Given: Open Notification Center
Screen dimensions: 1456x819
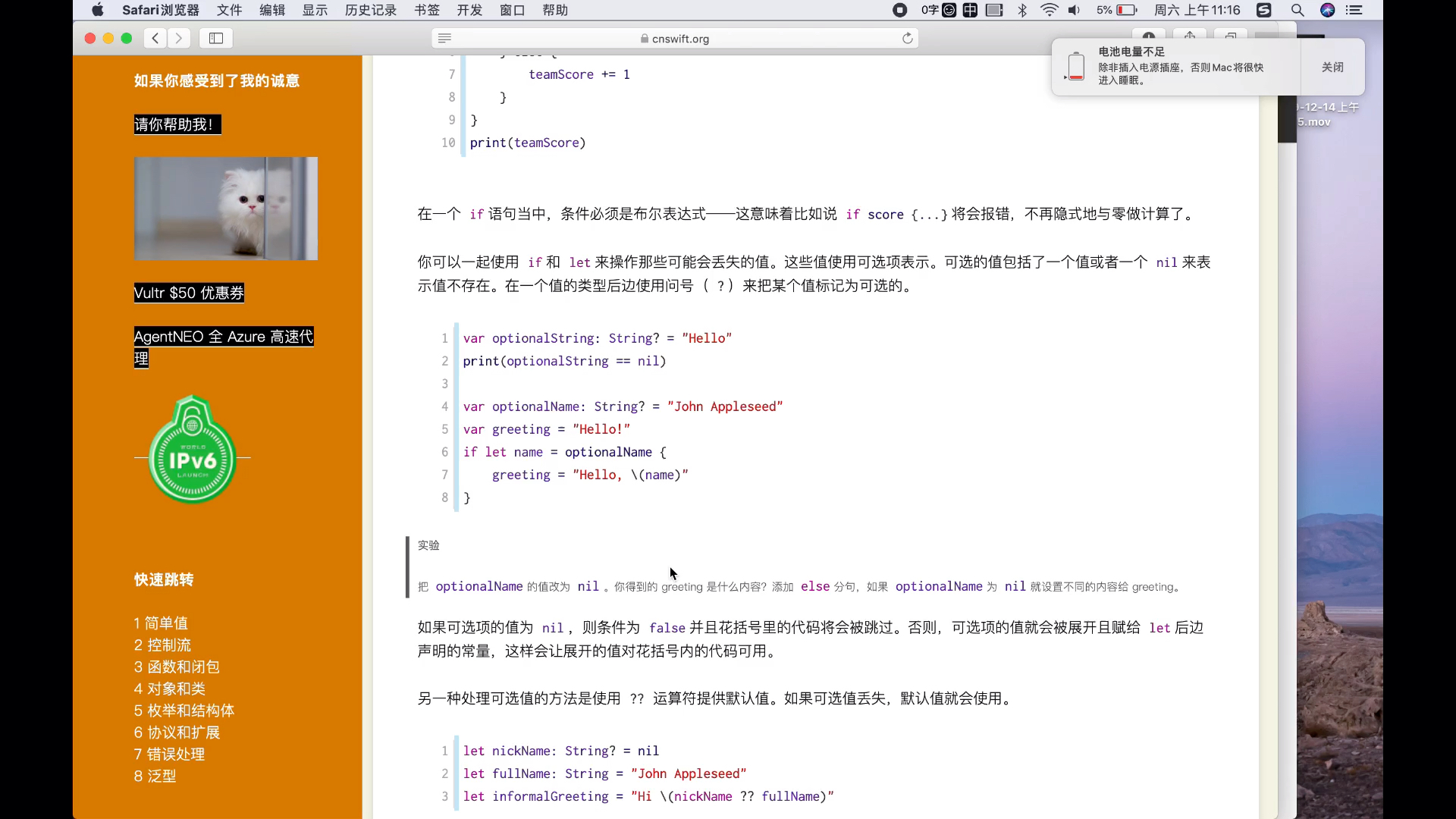Looking at the screenshot, I should coord(1356,10).
